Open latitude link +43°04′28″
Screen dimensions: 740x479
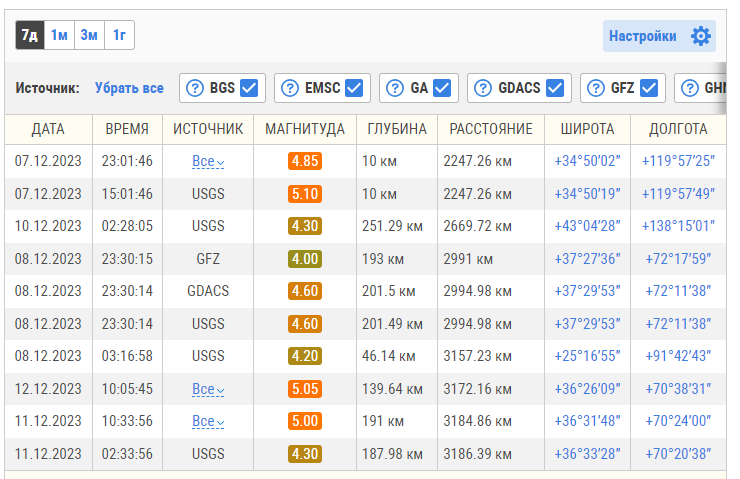(588, 226)
